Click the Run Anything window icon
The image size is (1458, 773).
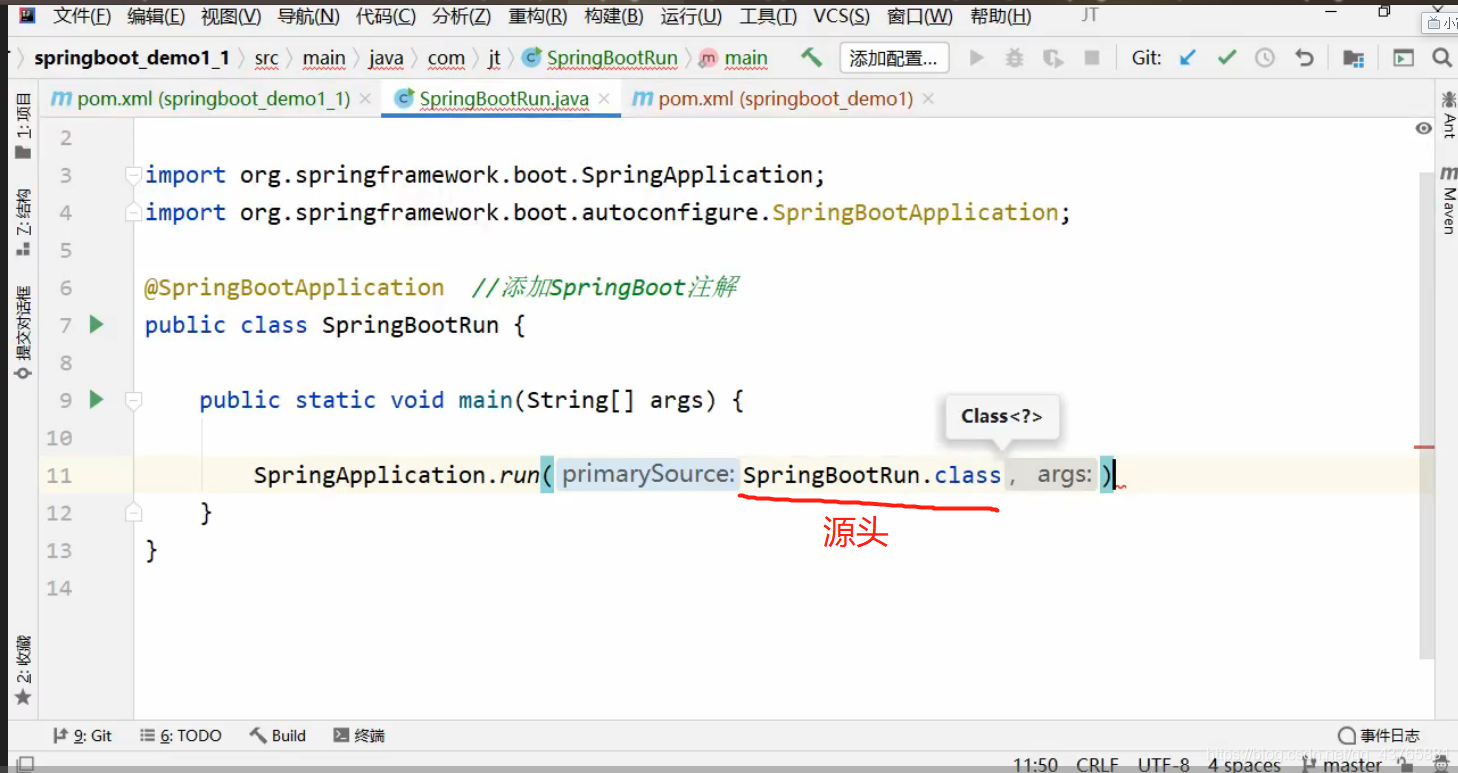coord(1404,58)
